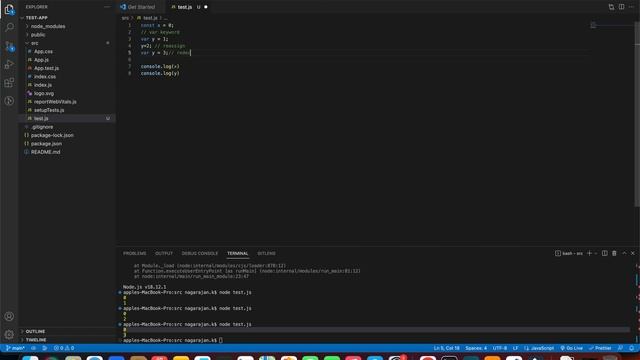640x360 pixels.
Task: Click the notifications bell in status bar
Action: pyautogui.click(x=631, y=348)
